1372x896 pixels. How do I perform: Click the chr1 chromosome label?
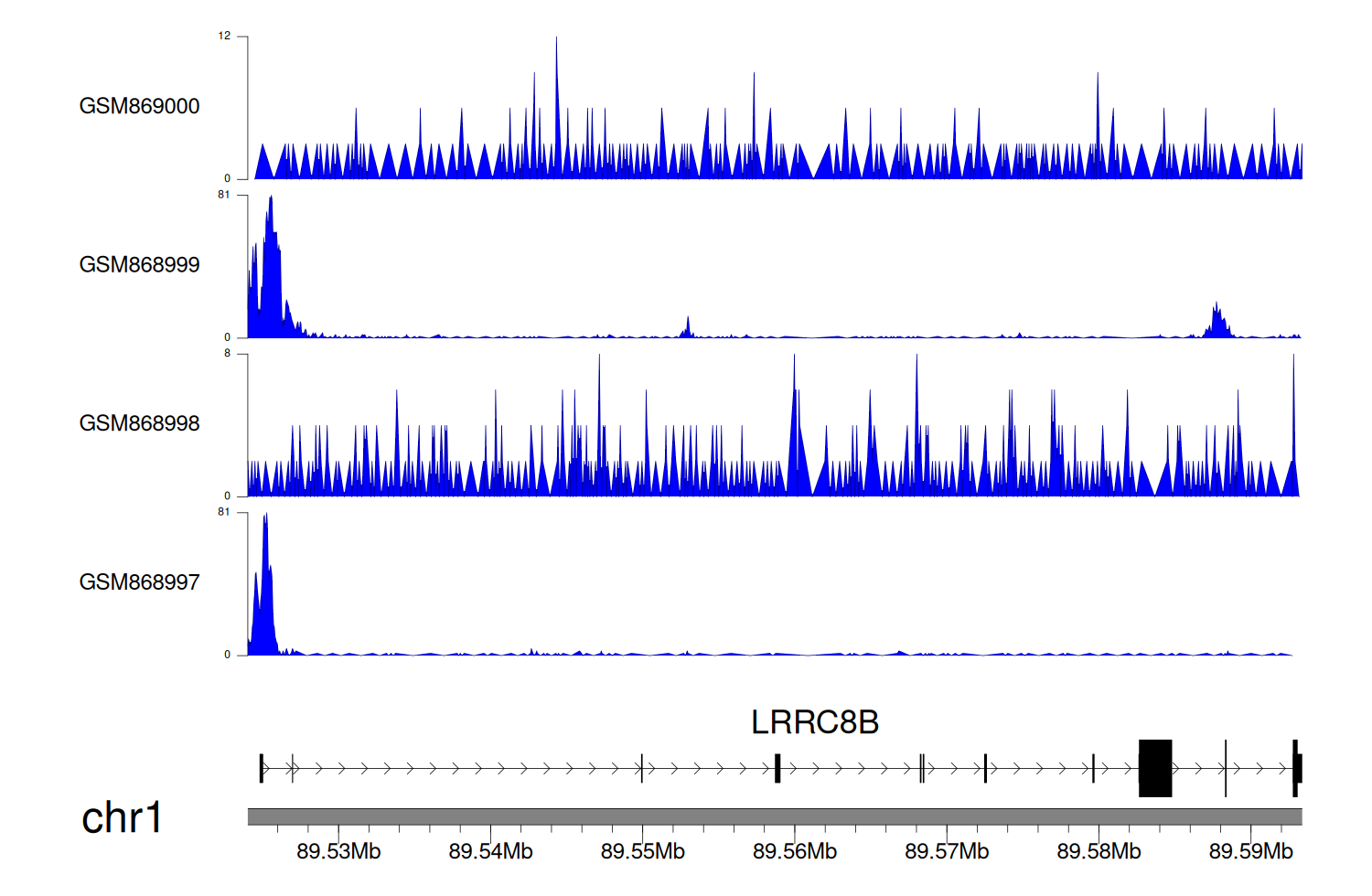pyautogui.click(x=122, y=817)
